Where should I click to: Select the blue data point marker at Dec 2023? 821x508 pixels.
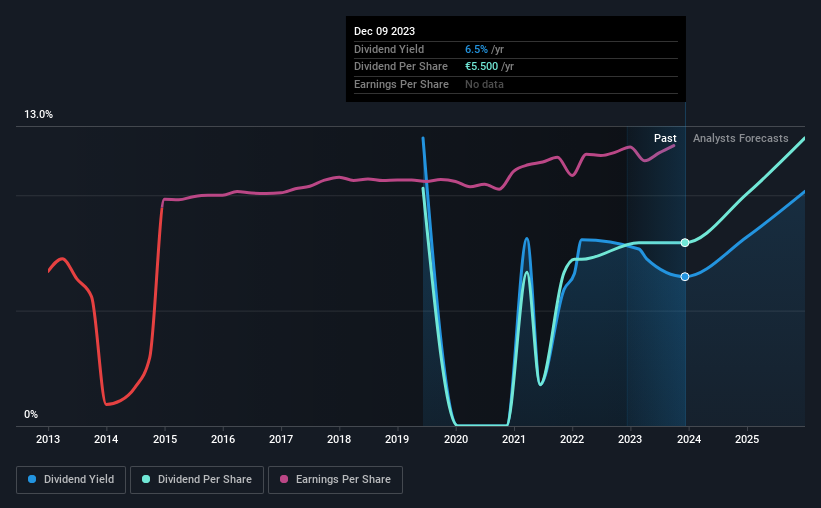pos(685,277)
